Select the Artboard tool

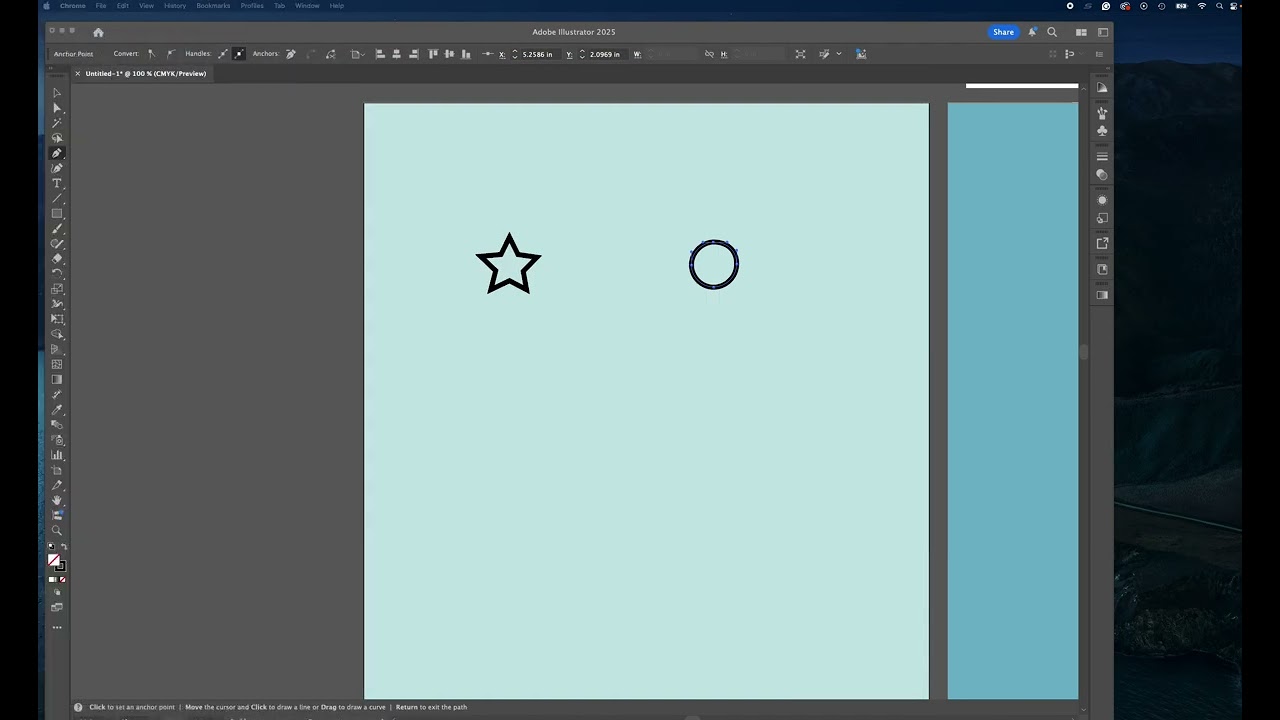pyautogui.click(x=57, y=470)
